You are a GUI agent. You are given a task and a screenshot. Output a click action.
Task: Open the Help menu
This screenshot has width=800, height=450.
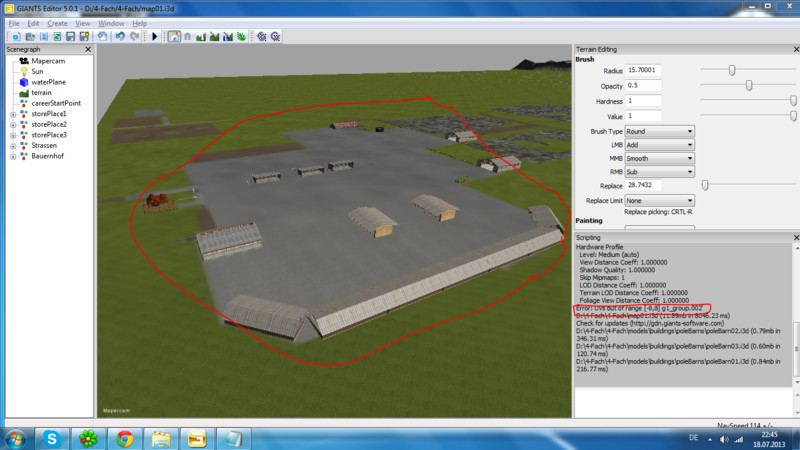coord(139,23)
